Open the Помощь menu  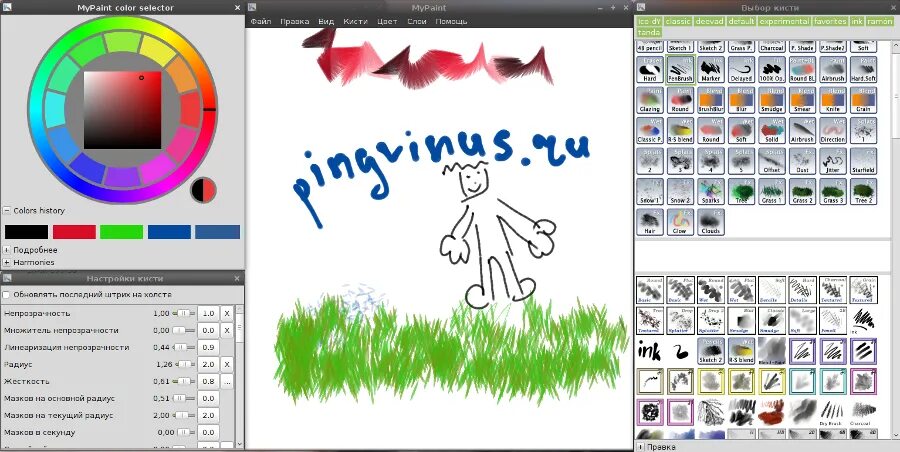[451, 21]
